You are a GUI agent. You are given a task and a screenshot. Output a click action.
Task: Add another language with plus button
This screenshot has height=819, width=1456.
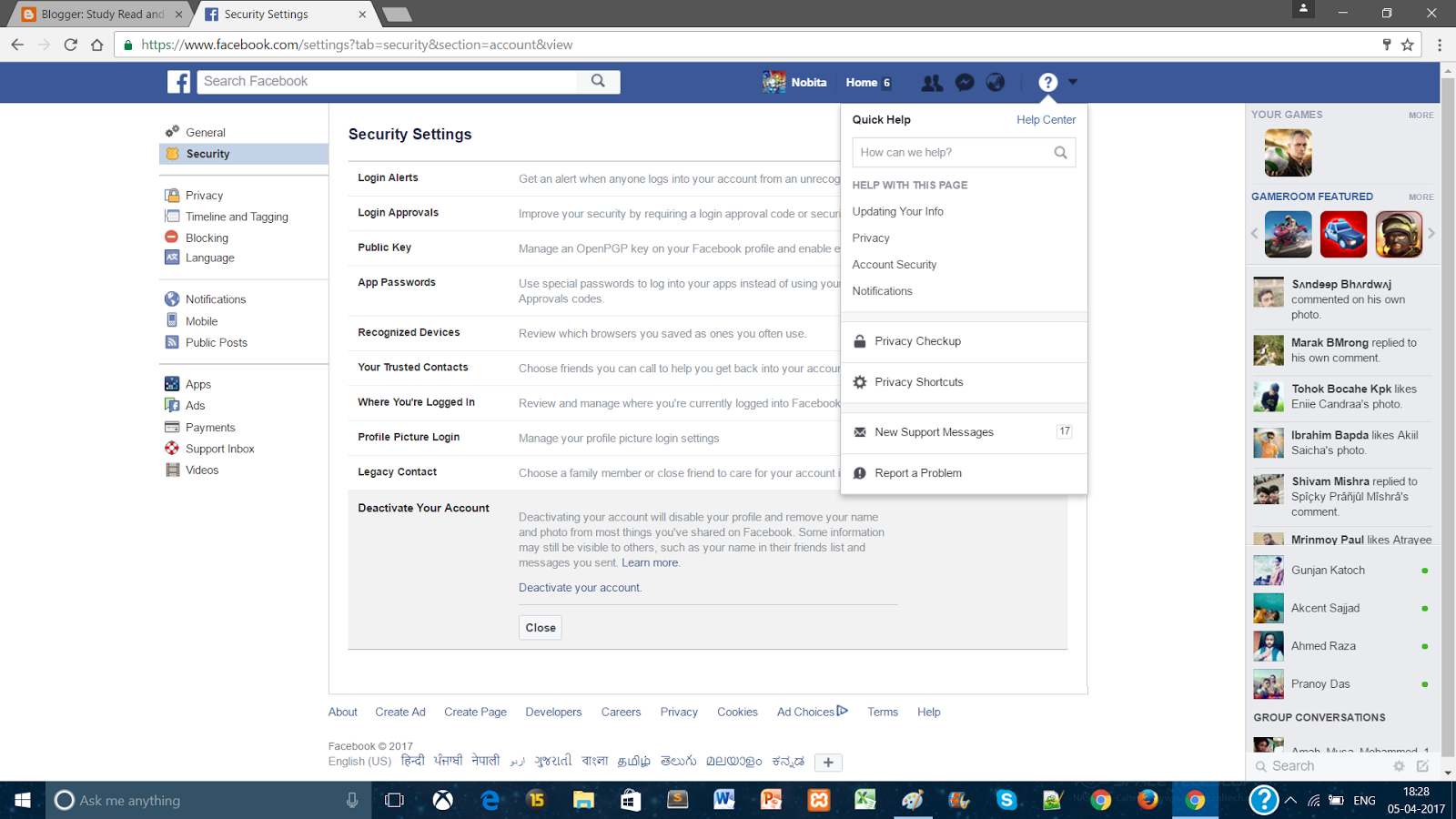click(828, 763)
